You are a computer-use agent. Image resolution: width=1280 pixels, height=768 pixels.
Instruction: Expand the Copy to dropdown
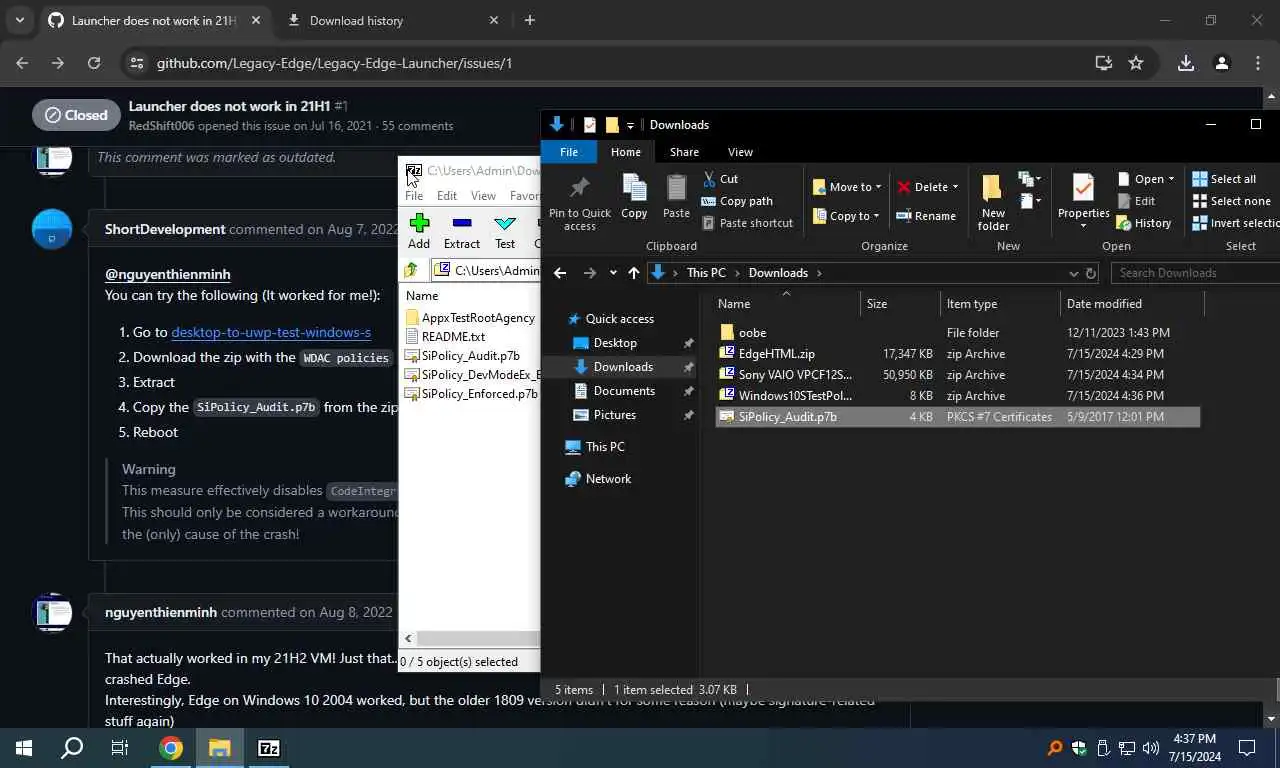click(876, 216)
